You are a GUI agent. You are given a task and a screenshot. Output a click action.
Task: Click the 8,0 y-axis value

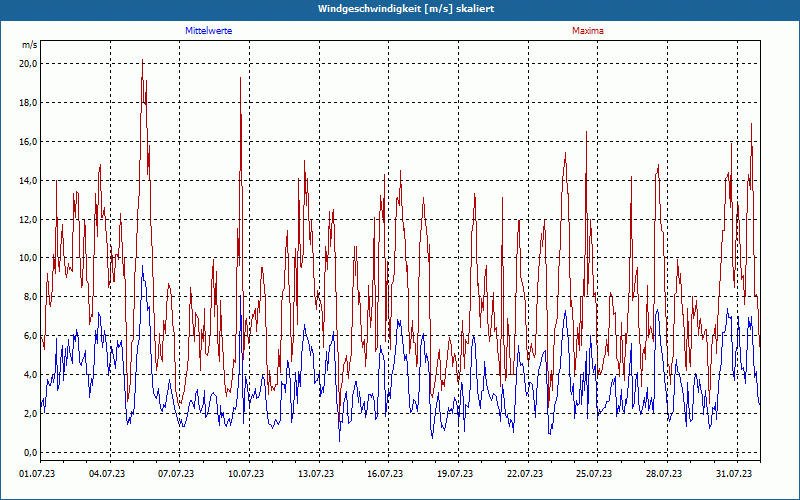click(x=31, y=296)
